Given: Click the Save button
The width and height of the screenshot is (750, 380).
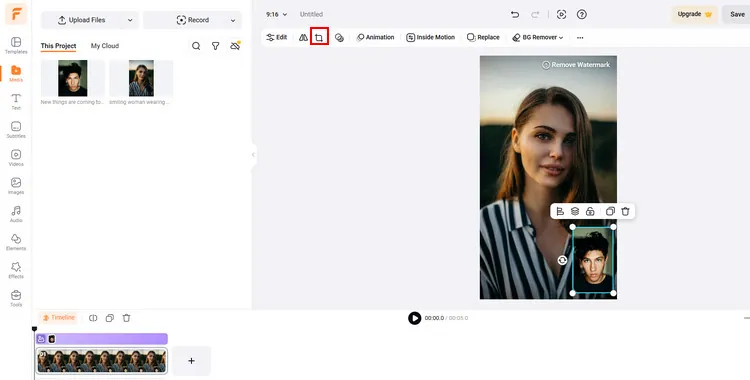Looking at the screenshot, I should pyautogui.click(x=737, y=14).
